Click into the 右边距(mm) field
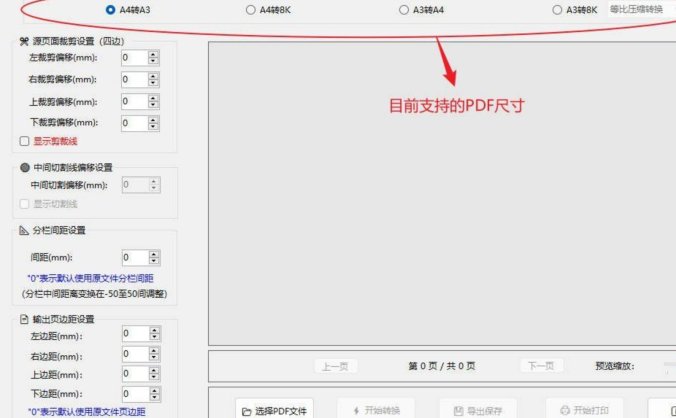This screenshot has width=676, height=418. click(x=135, y=354)
